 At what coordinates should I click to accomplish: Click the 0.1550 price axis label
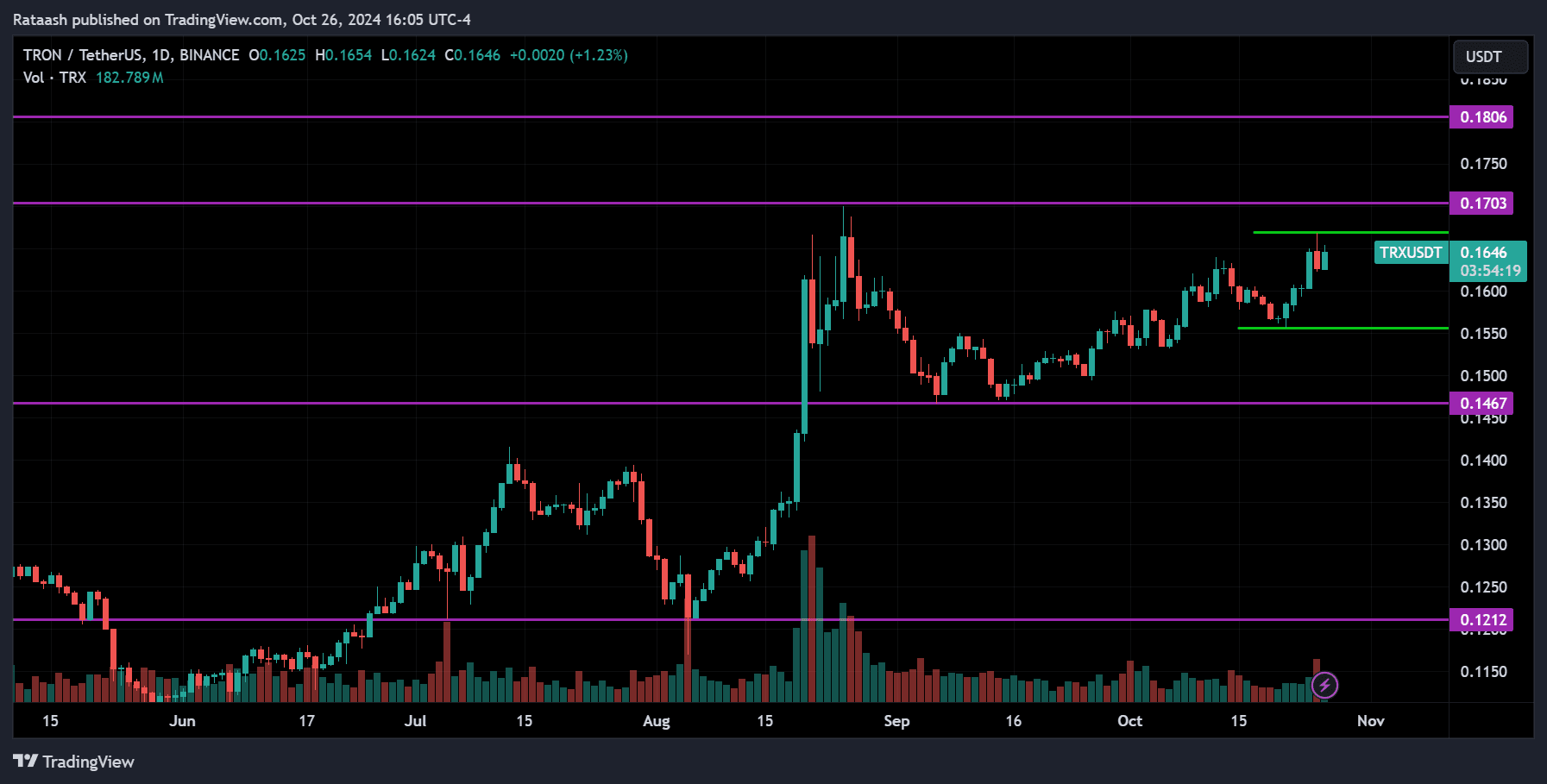pyautogui.click(x=1483, y=334)
